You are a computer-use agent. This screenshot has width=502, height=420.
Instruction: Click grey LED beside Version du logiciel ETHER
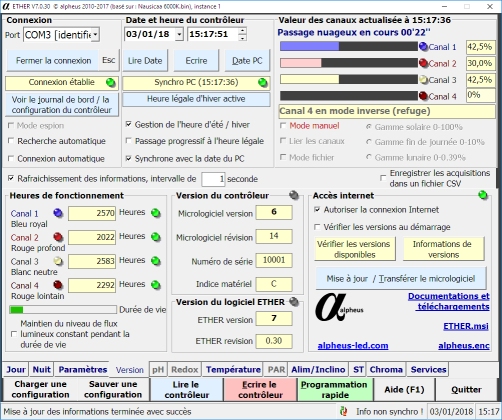(x=294, y=302)
